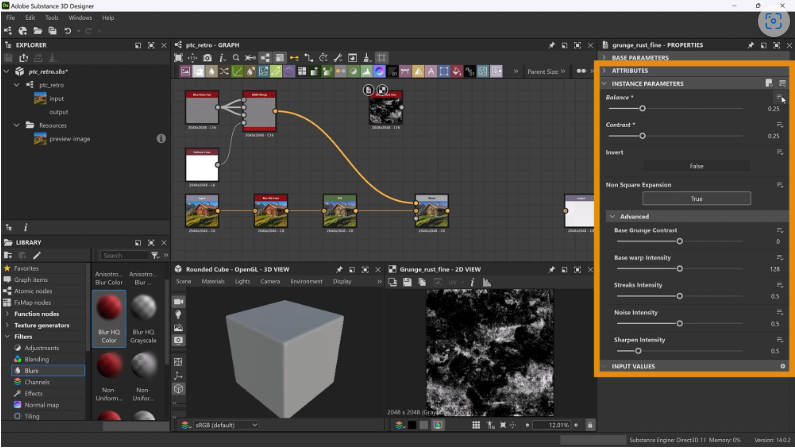Click the open folder icon in main toolbar
Screen dimensions: 795x448
click(38, 31)
